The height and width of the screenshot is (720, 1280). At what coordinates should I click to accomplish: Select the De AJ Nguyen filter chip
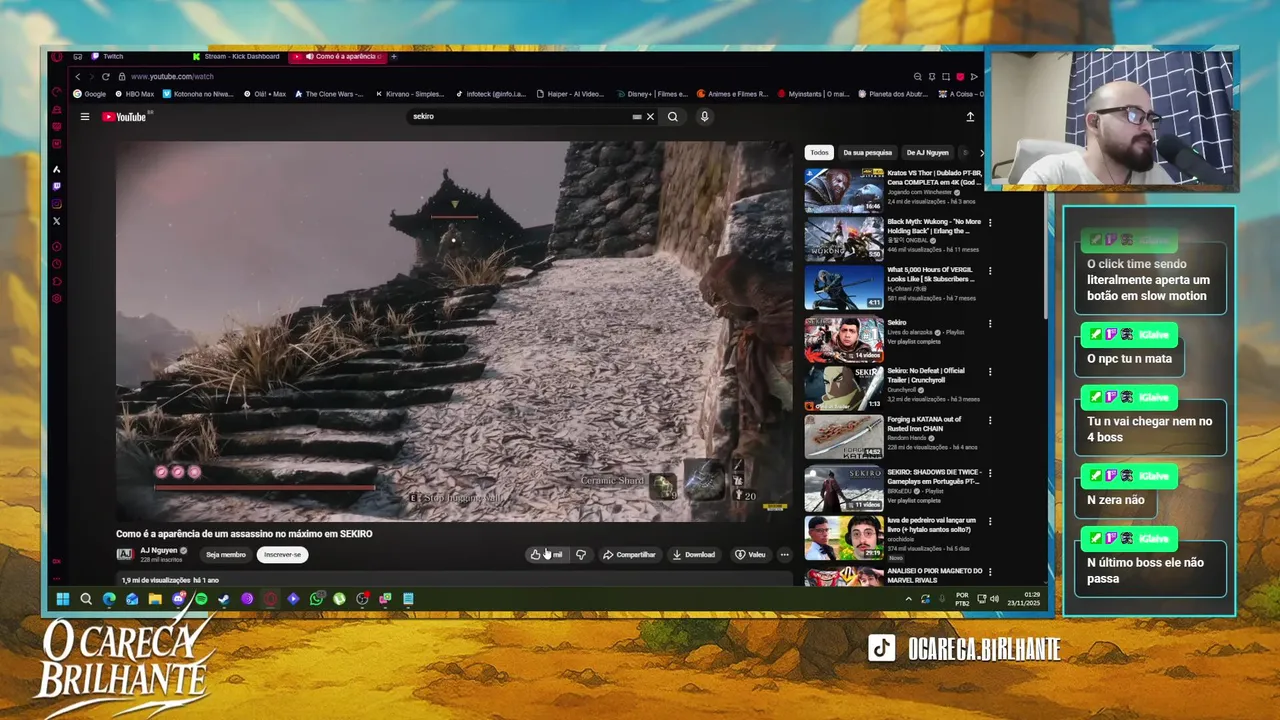[x=927, y=153]
